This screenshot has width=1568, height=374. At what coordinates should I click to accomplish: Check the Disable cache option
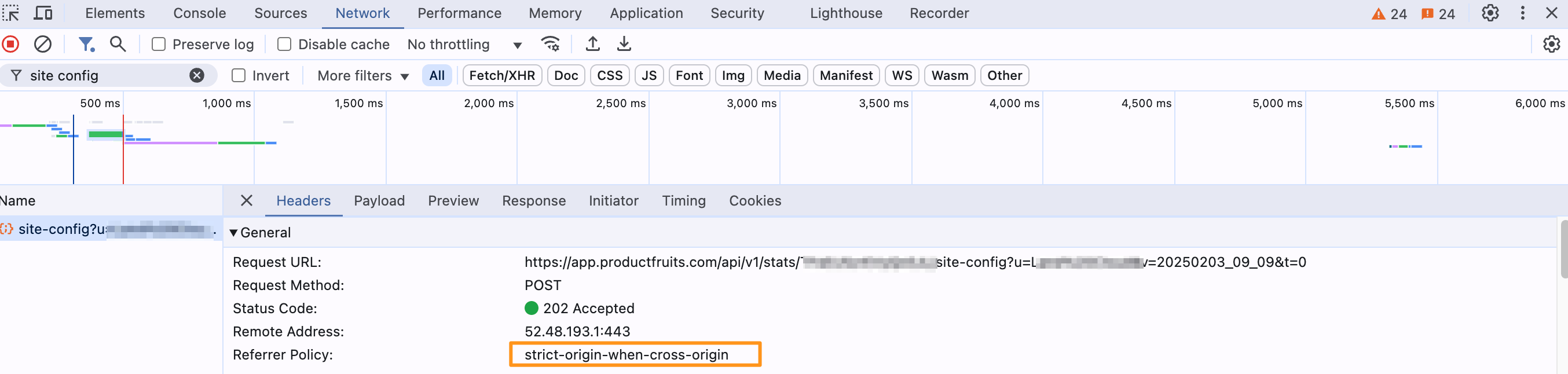click(284, 45)
